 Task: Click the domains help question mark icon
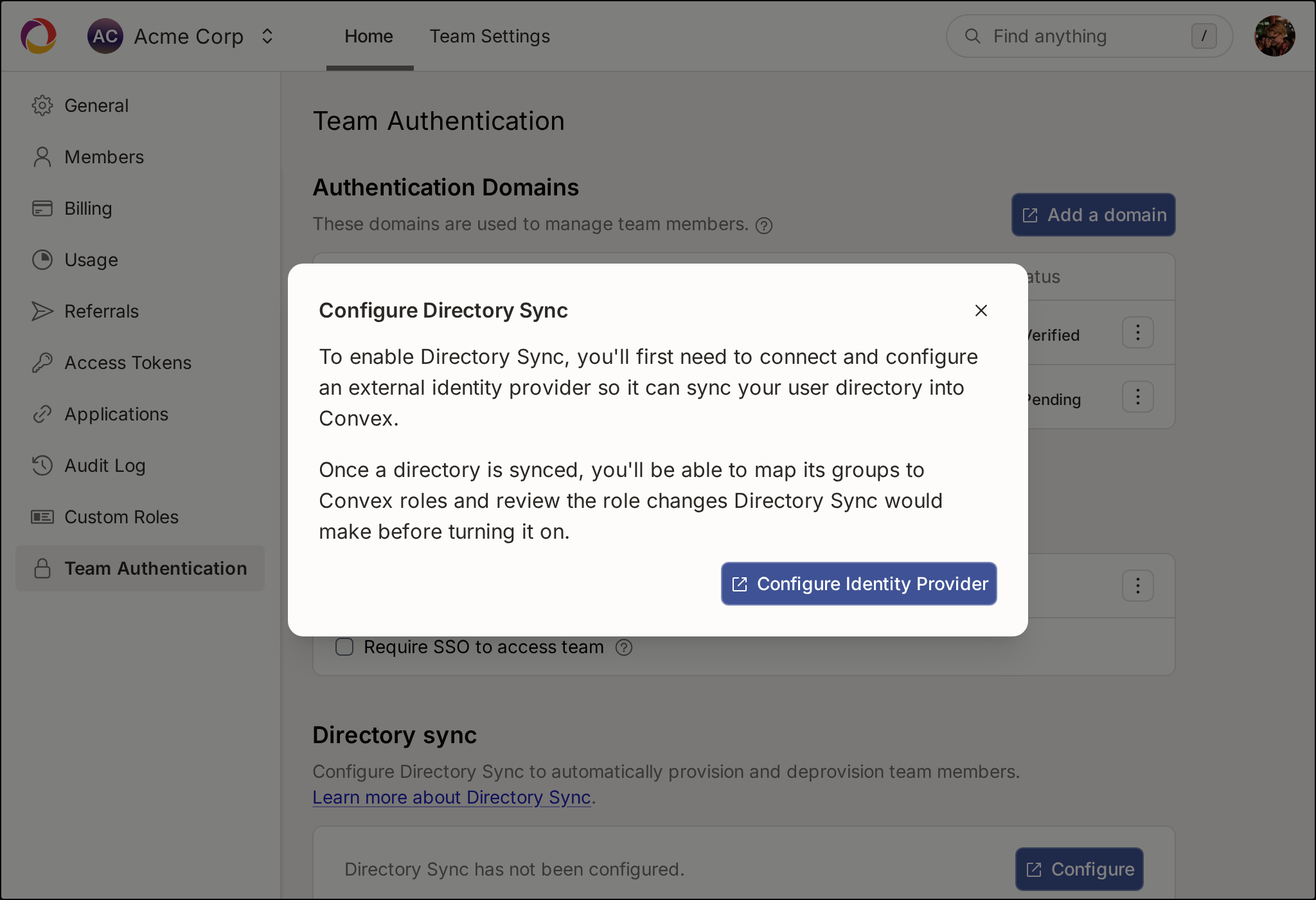point(764,226)
